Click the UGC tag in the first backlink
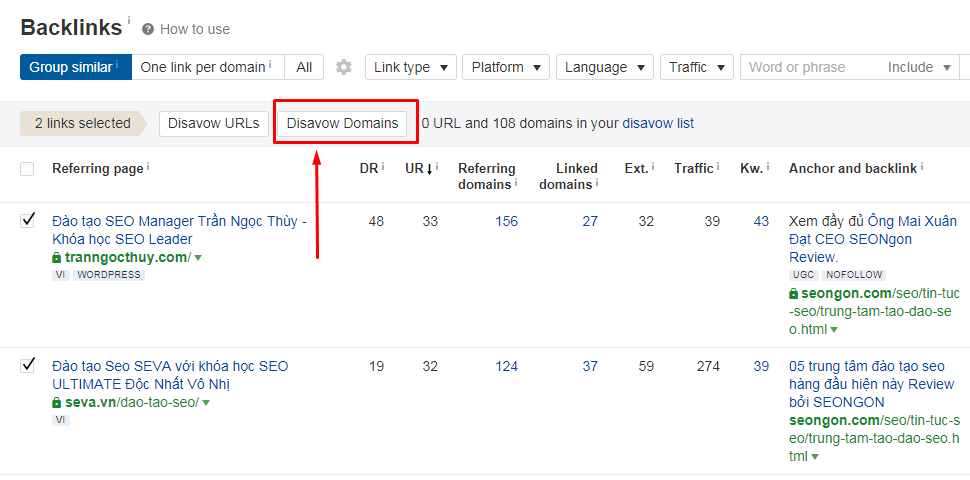The width and height of the screenshot is (970, 480). coord(804,275)
